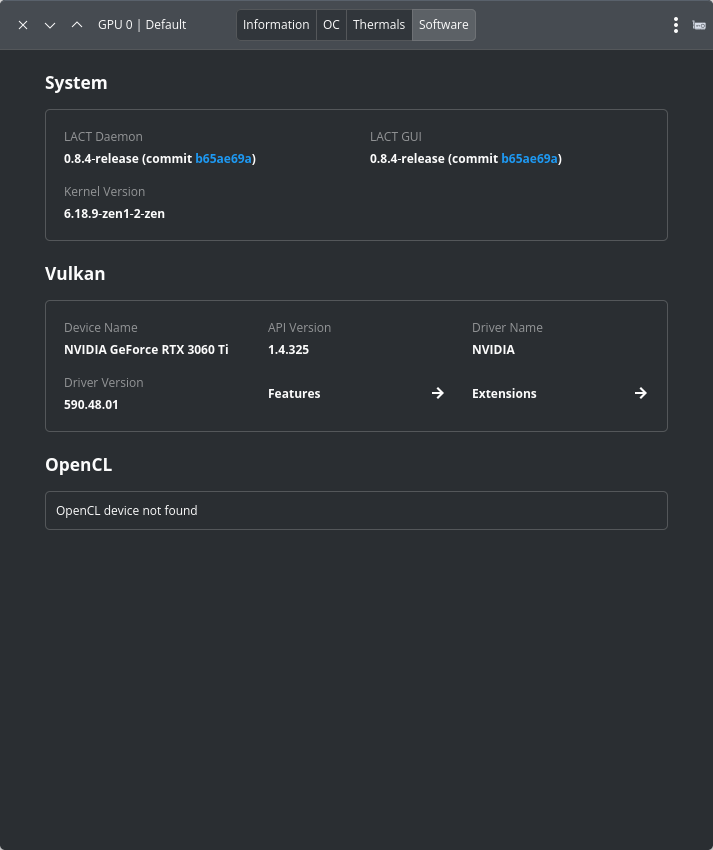This screenshot has height=850, width=713.
Task: Open the three-dot main menu
Action: 676,25
